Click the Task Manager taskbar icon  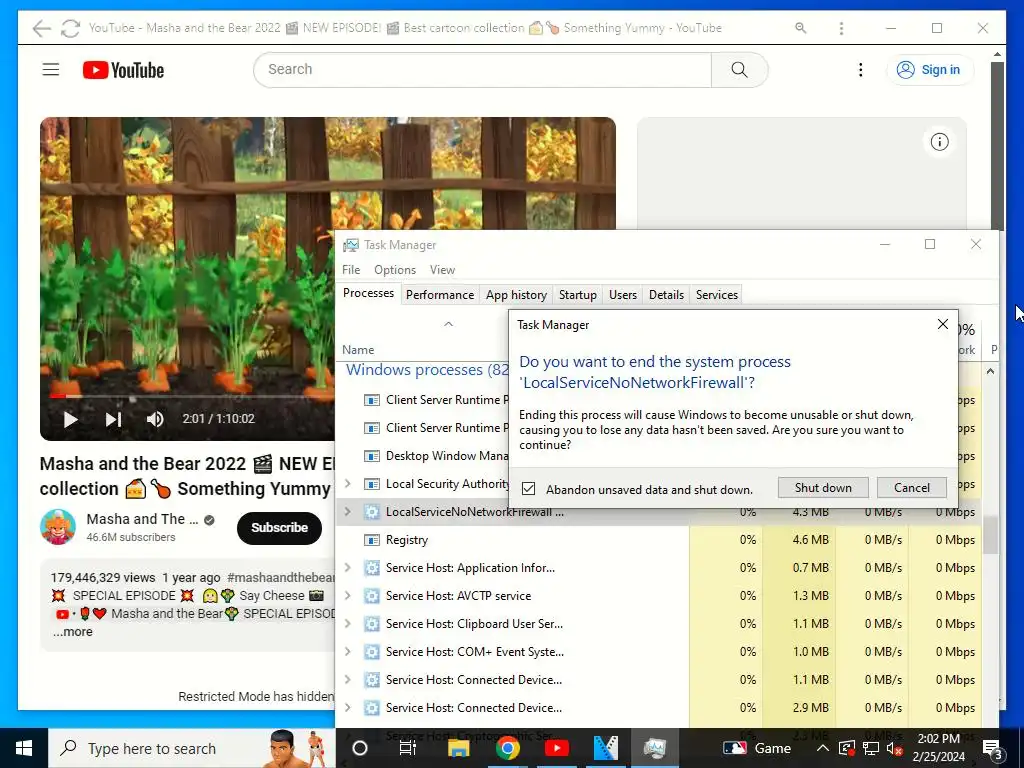pos(654,748)
